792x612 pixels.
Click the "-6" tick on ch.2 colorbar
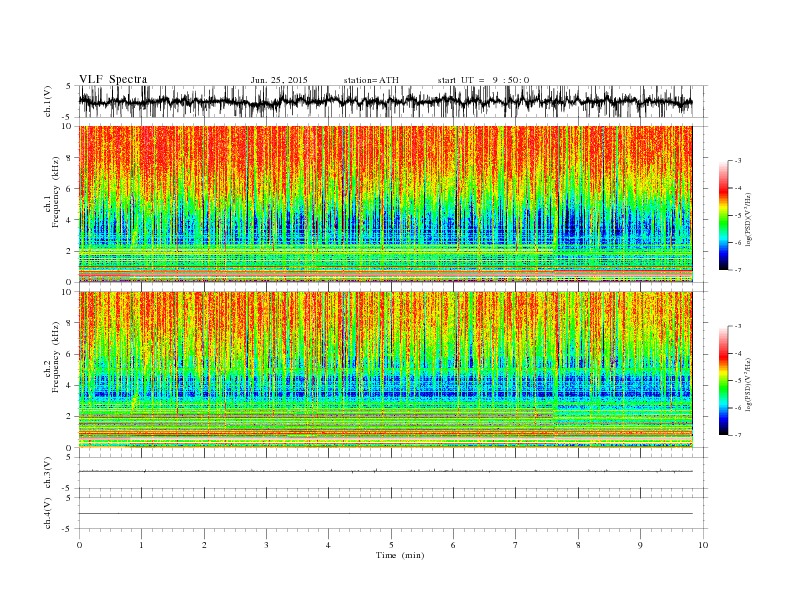point(738,408)
